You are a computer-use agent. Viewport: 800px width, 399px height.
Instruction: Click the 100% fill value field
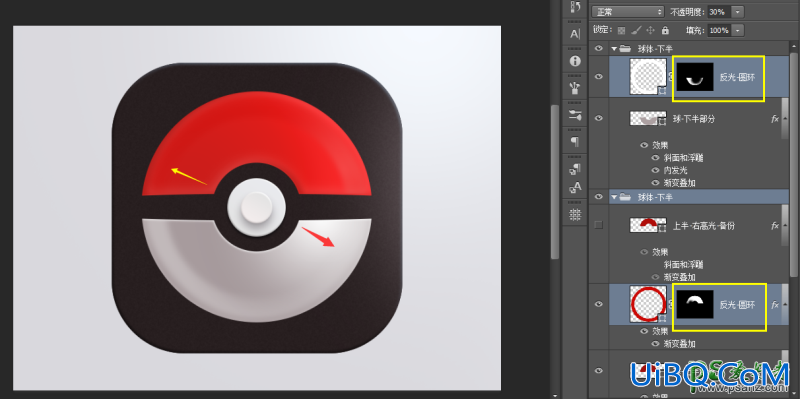click(720, 30)
